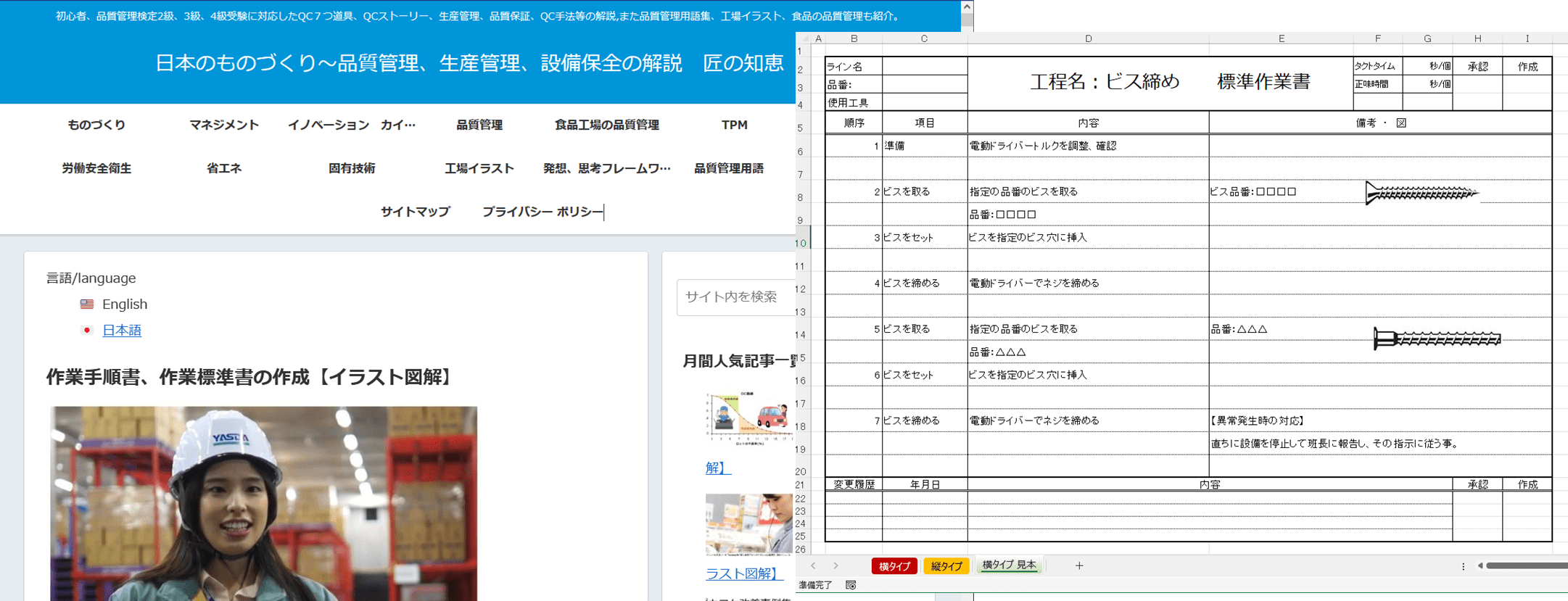Select the 横タイプ 見本 sheet tab
Viewport: 1568px width, 601px height.
tap(1009, 565)
